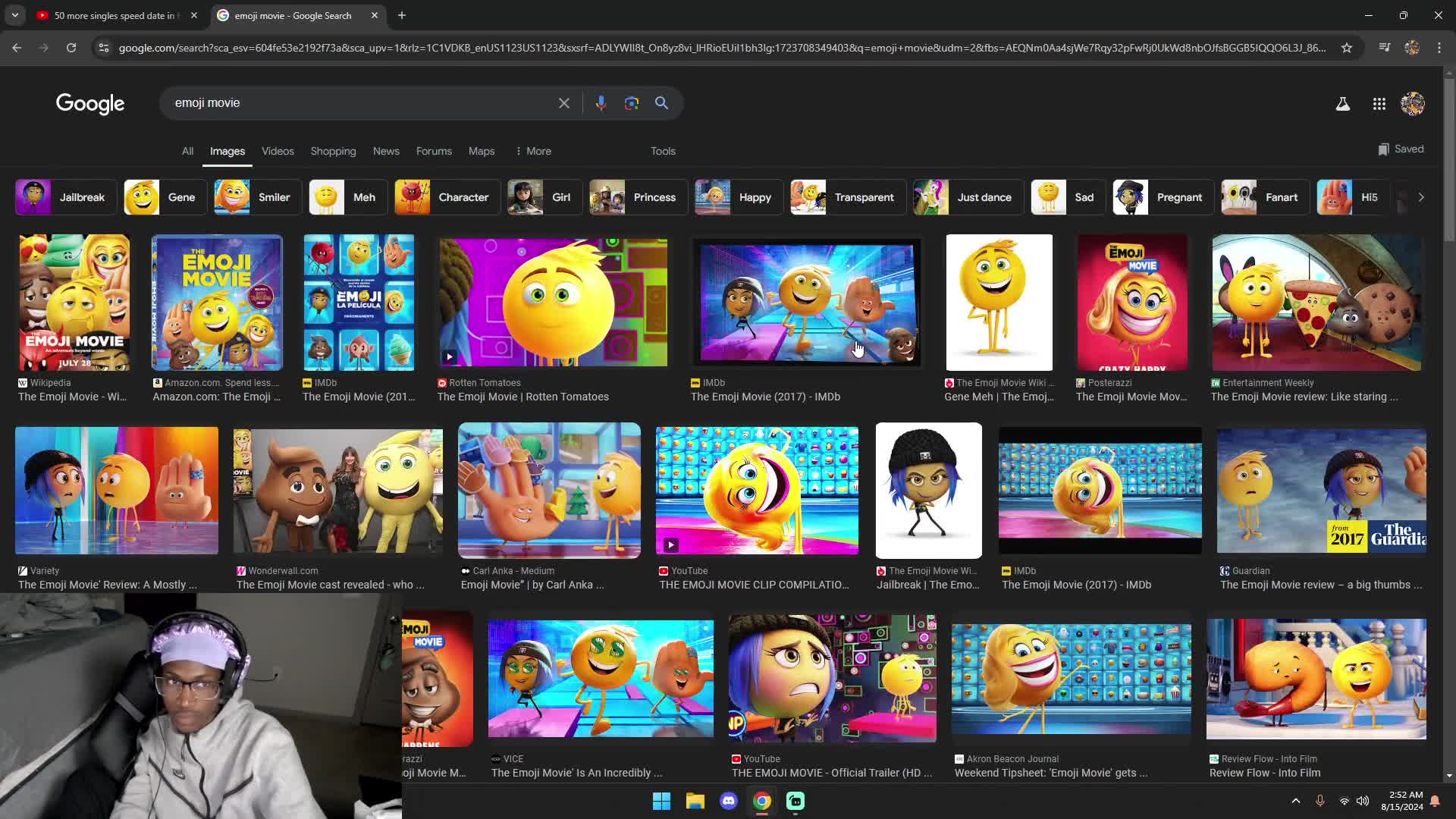Open the notifications bell in system tray
This screenshot has width=1456, height=819.
(1435, 801)
